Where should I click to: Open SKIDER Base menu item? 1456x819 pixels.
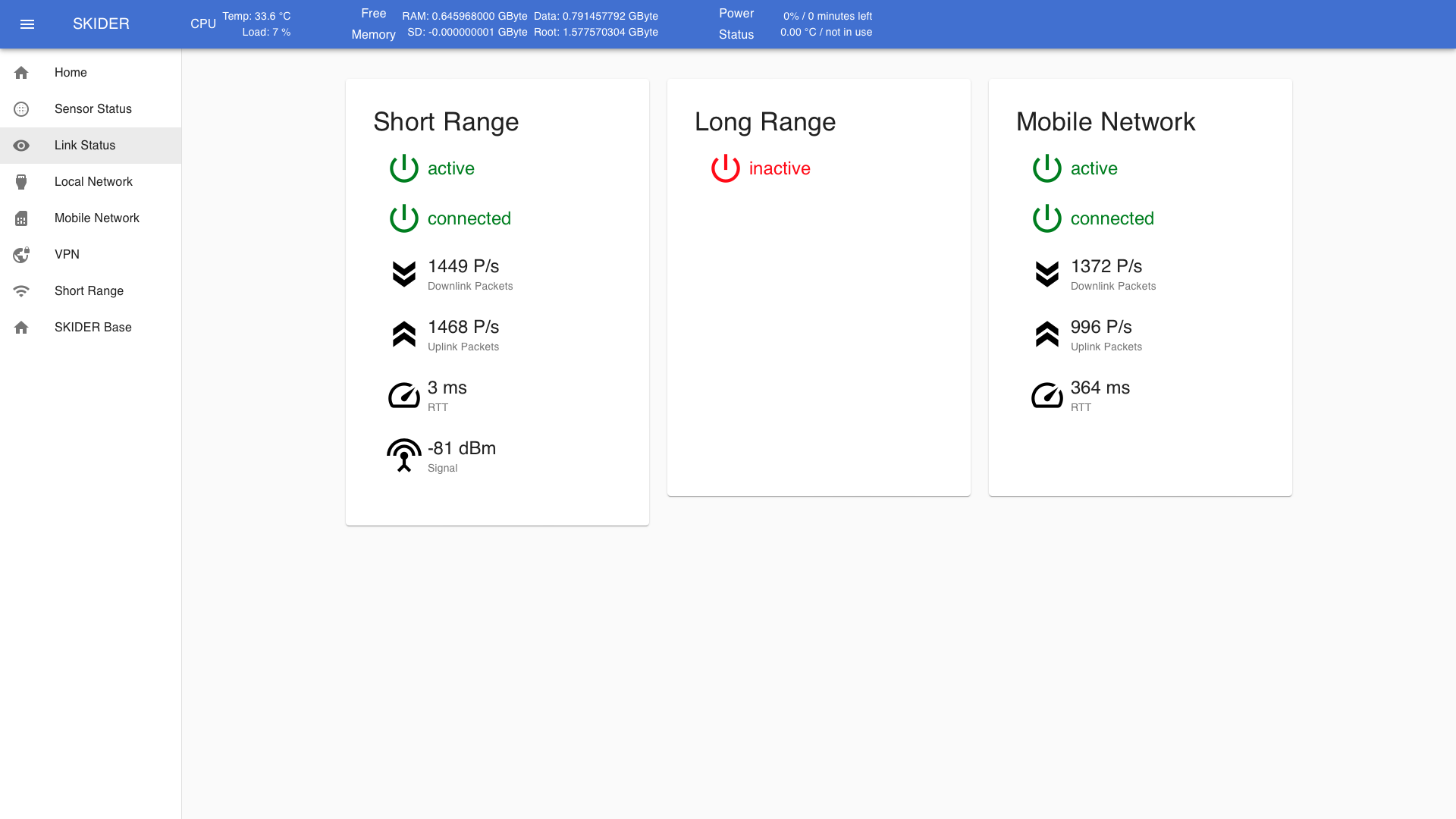tap(91, 328)
